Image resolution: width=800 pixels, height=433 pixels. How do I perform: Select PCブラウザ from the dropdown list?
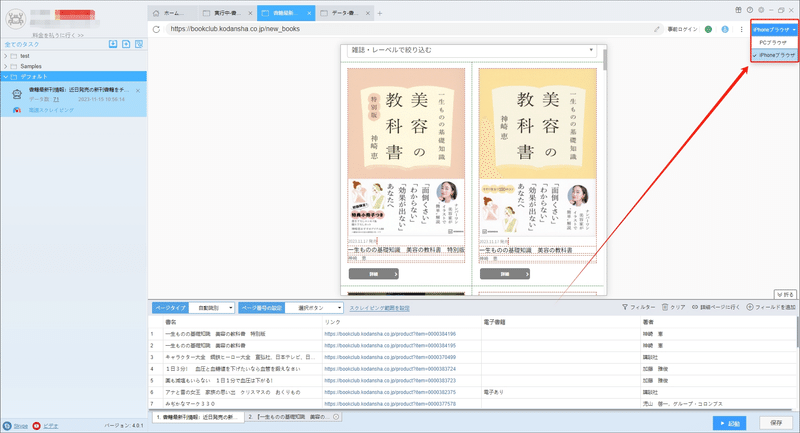pyautogui.click(x=774, y=42)
